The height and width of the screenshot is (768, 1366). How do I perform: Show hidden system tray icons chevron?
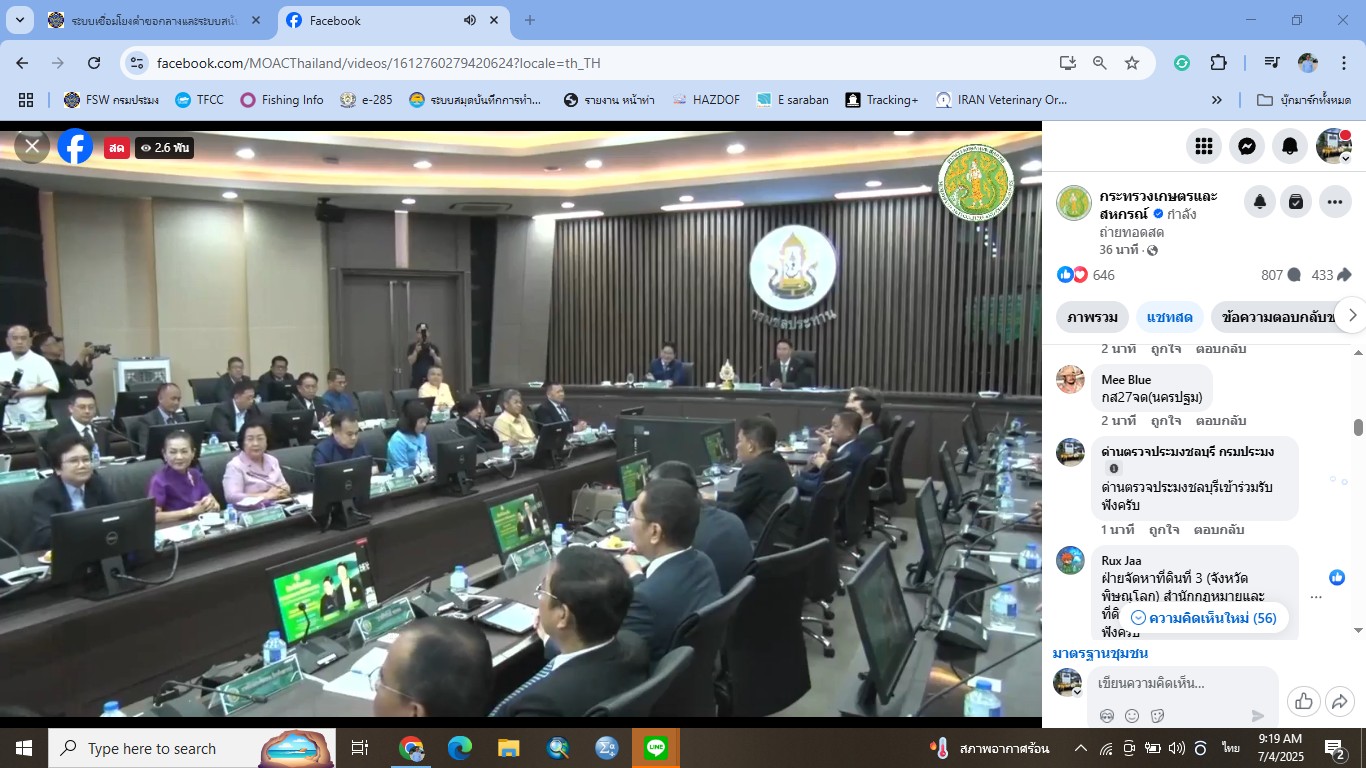point(1081,748)
